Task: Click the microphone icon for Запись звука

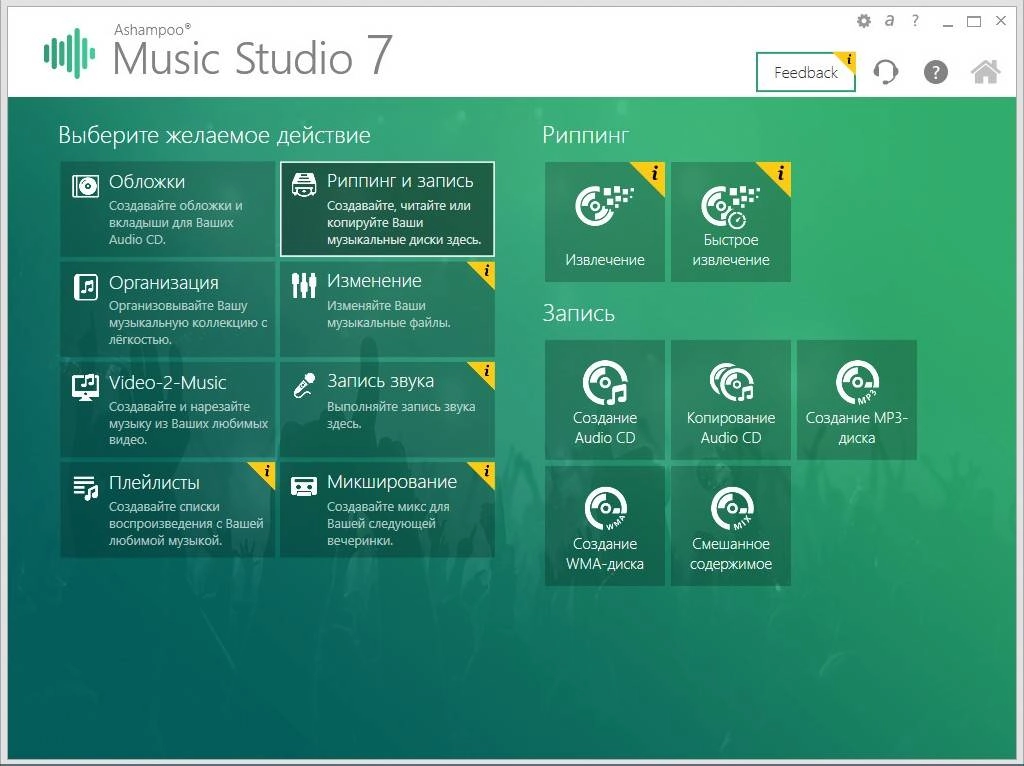Action: (304, 386)
